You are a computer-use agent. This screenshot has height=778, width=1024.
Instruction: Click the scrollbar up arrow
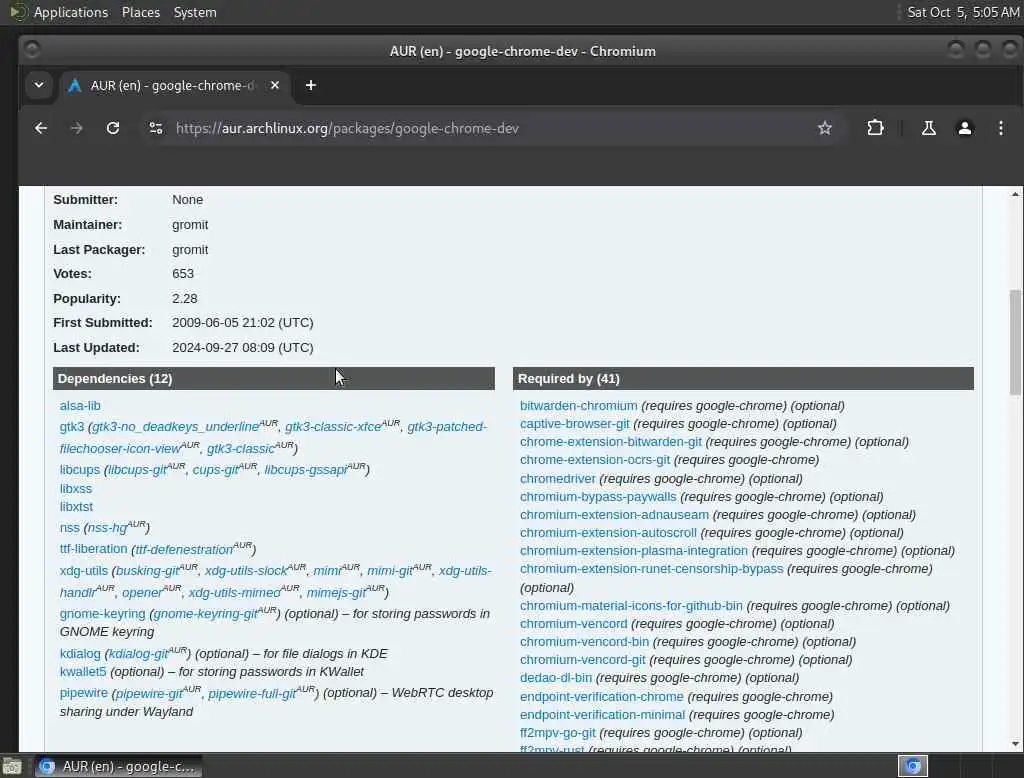pos(1015,194)
